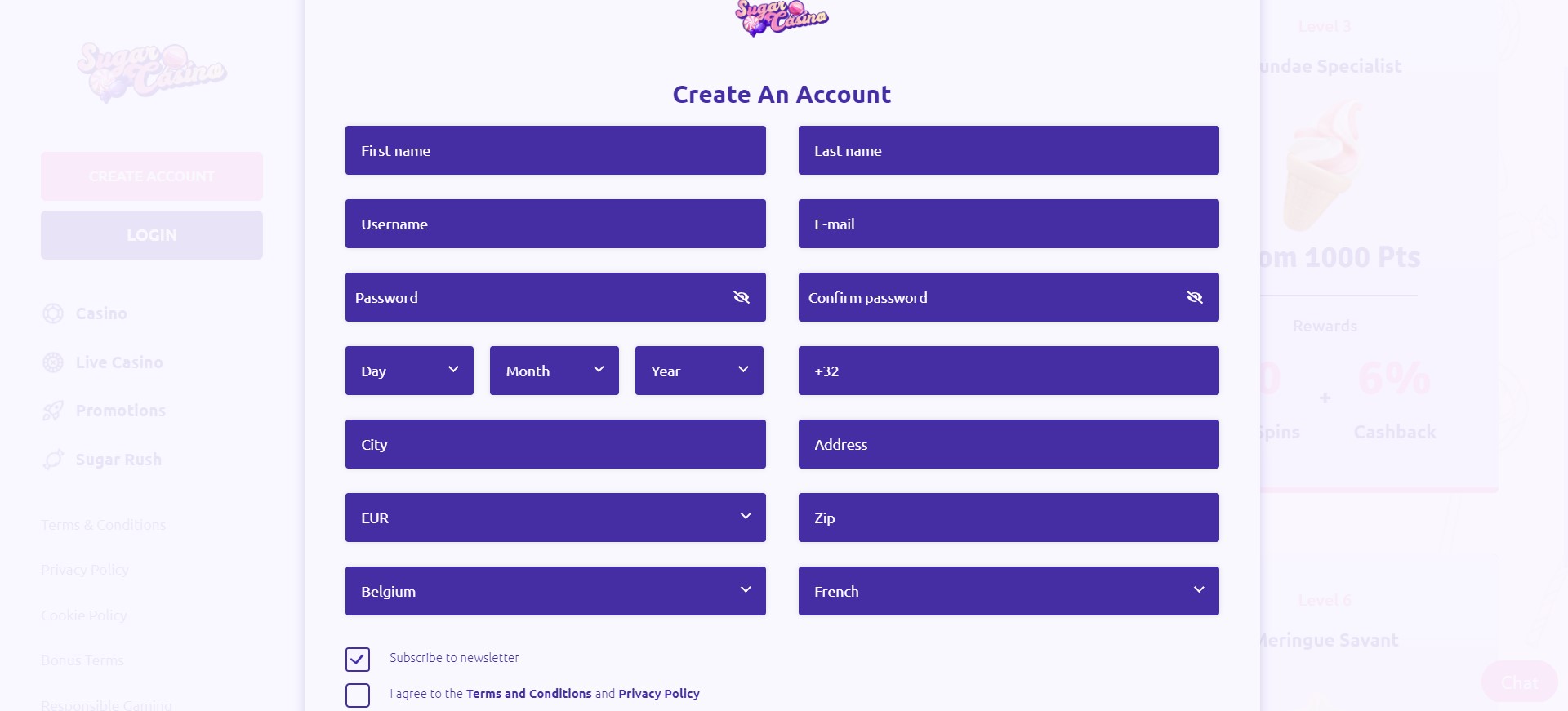
Task: Click the Sugar Casino logo above the form
Action: [782, 18]
